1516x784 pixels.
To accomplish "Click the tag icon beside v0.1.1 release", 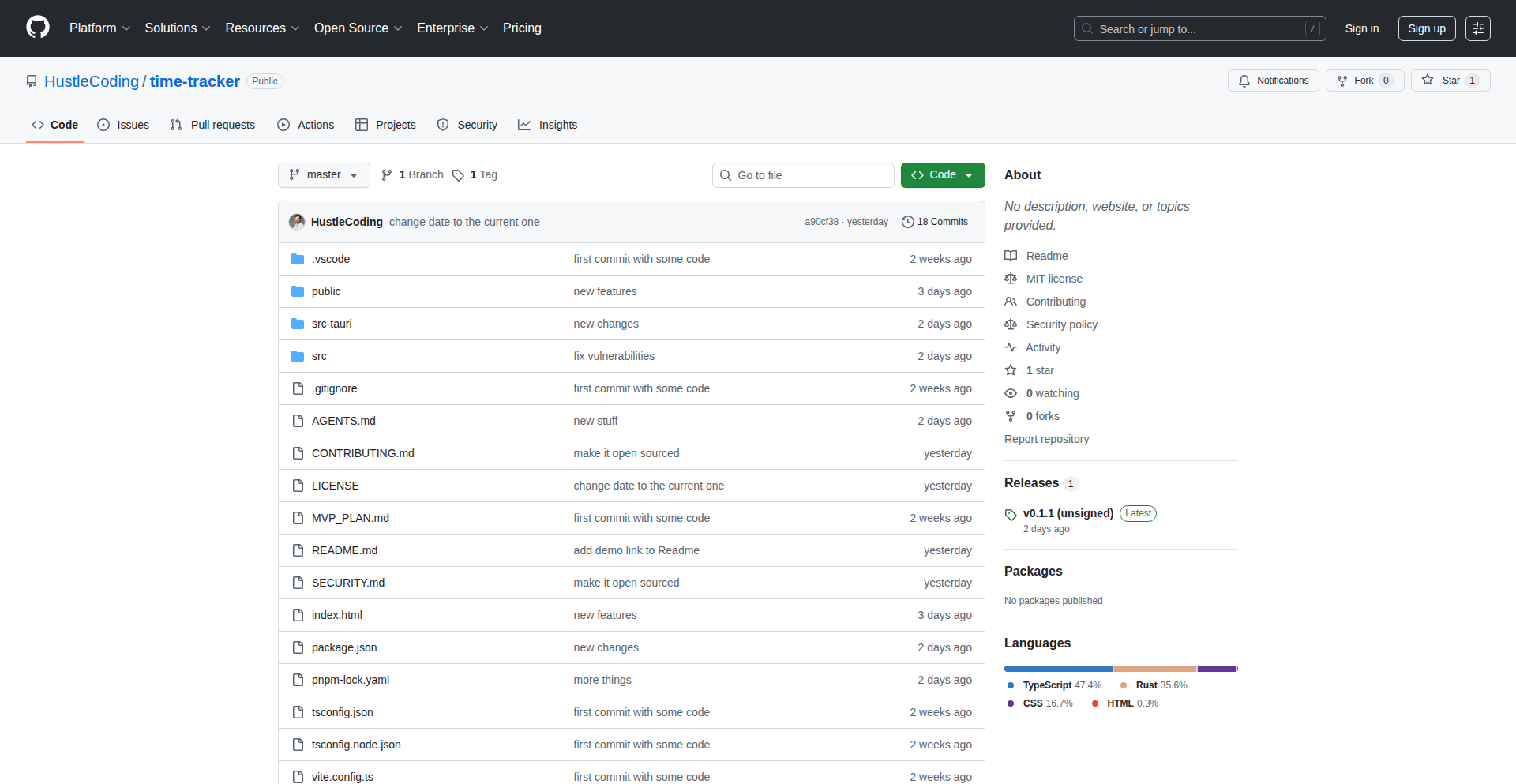I will pyautogui.click(x=1011, y=514).
